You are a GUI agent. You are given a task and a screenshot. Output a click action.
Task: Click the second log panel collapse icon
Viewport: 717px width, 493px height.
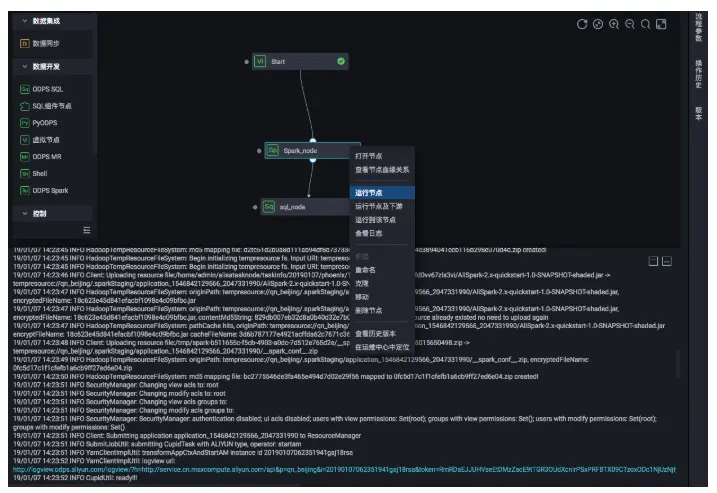[x=667, y=261]
